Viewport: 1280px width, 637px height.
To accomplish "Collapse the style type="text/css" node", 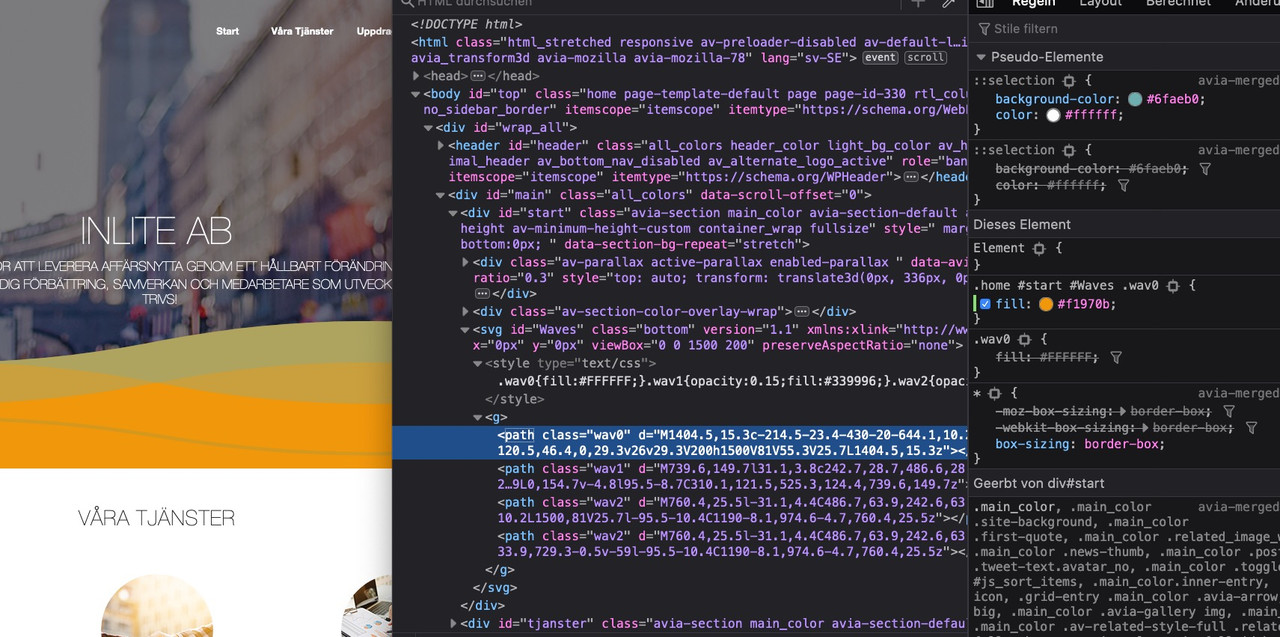I will tap(478, 363).
